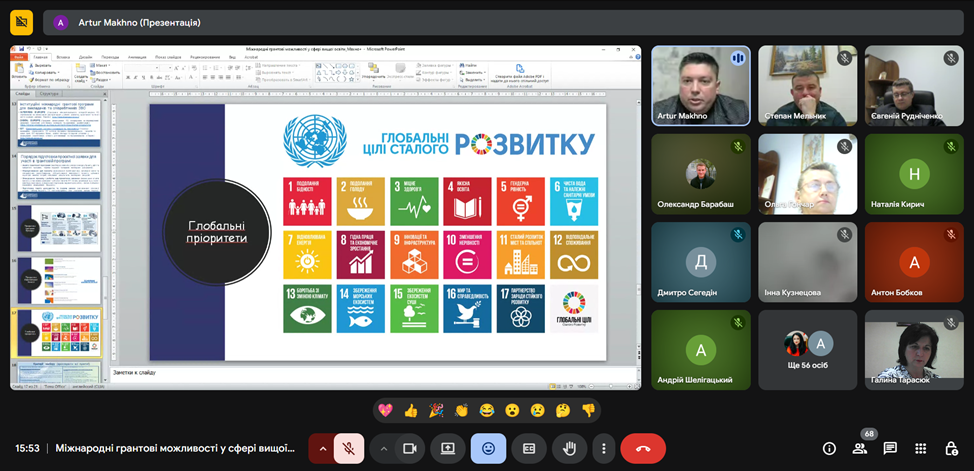Send the sparkling heart reaction
This screenshot has height=471, width=974.
(385, 410)
